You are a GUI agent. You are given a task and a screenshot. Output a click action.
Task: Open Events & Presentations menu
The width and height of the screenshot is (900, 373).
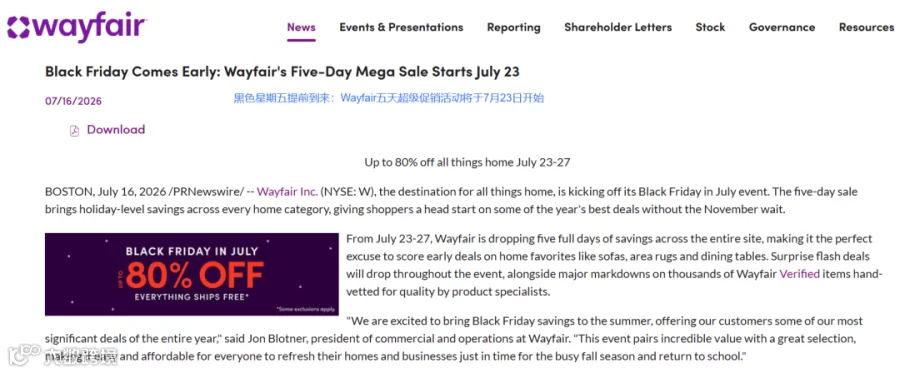tap(401, 27)
